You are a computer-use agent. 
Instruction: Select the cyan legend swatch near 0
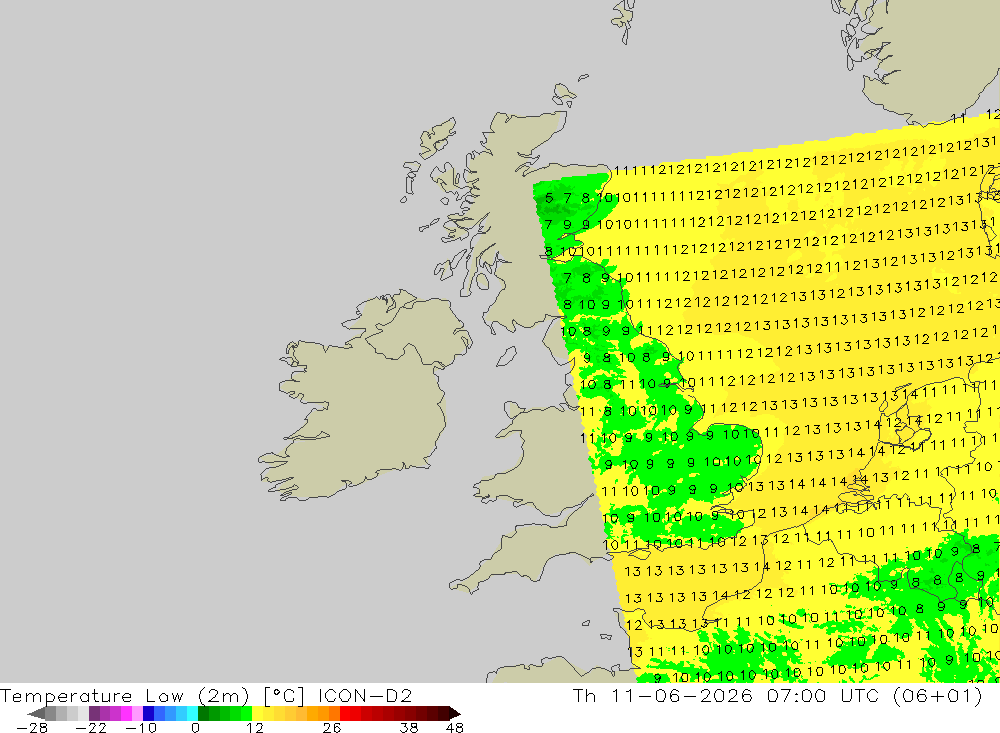click(192, 714)
